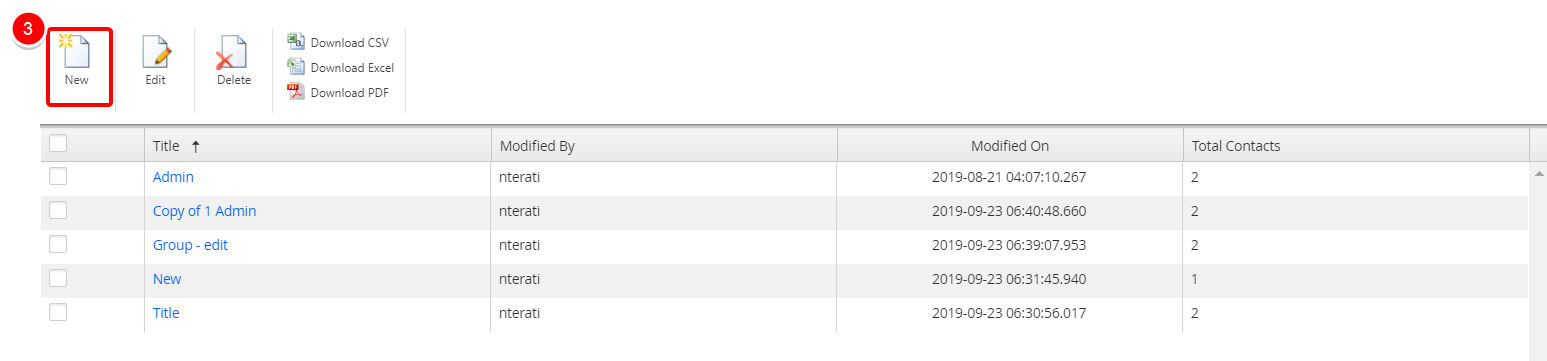This screenshot has width=1547, height=361.
Task: Download the list as Excel
Action: click(x=341, y=67)
